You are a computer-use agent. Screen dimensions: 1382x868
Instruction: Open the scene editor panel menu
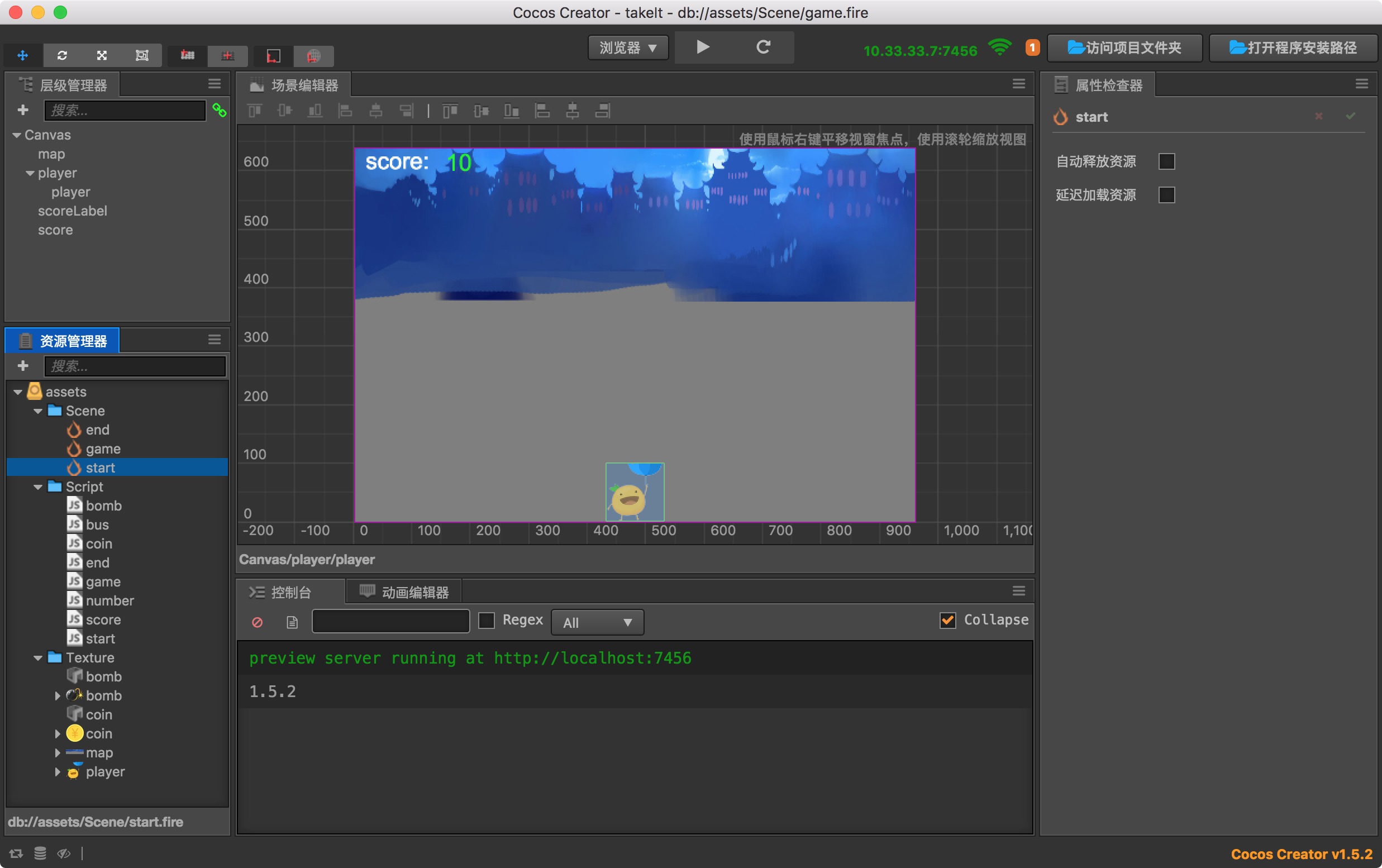click(x=1018, y=84)
